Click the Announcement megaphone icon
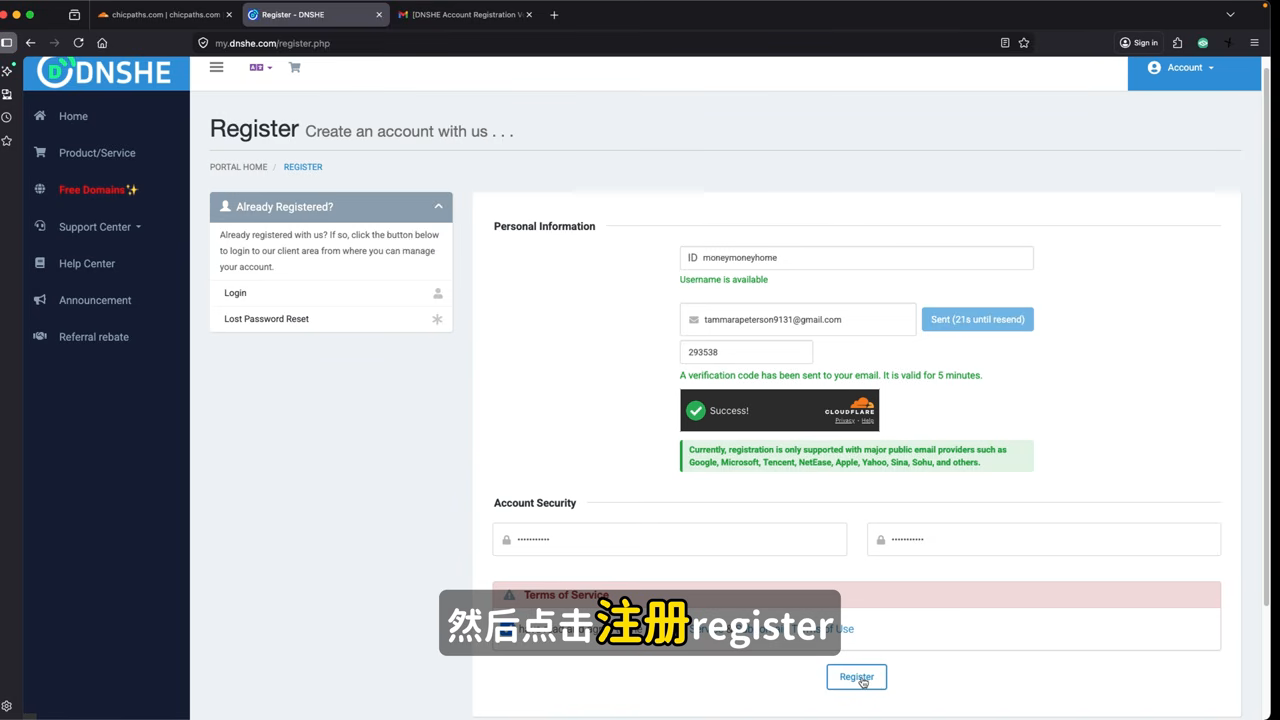The width and height of the screenshot is (1280, 720). click(40, 300)
